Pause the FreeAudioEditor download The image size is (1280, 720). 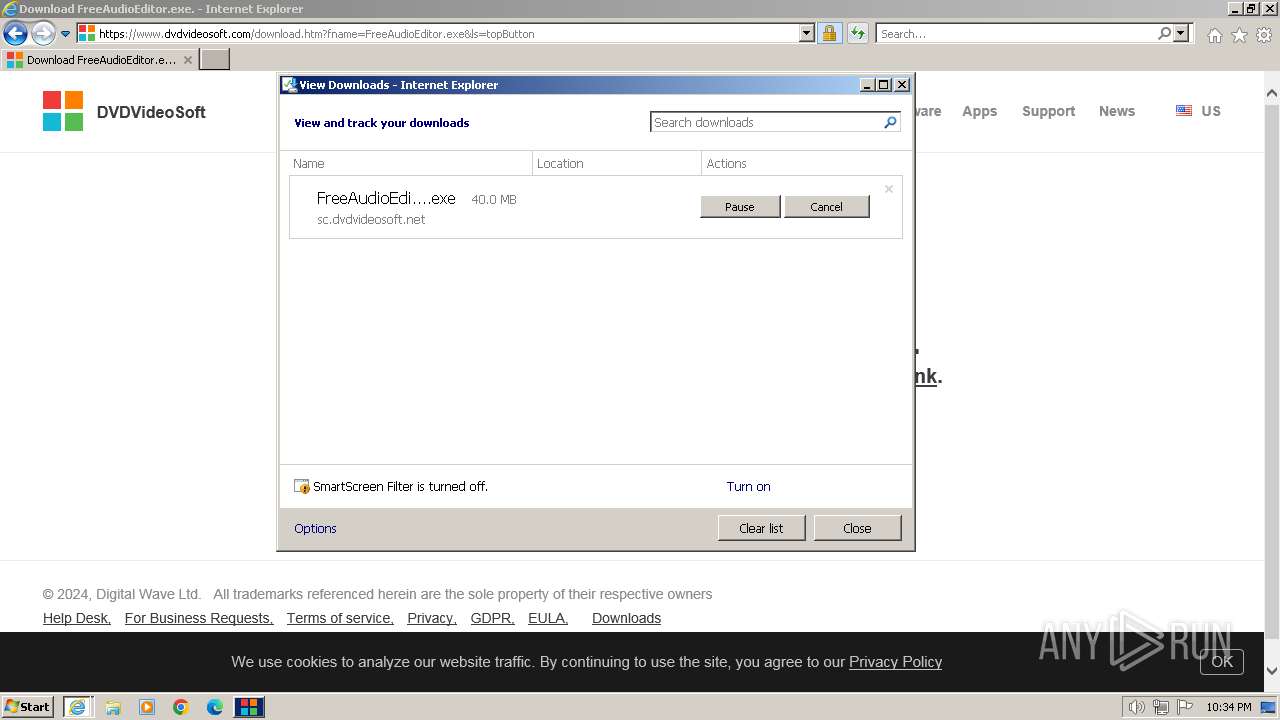coord(740,207)
